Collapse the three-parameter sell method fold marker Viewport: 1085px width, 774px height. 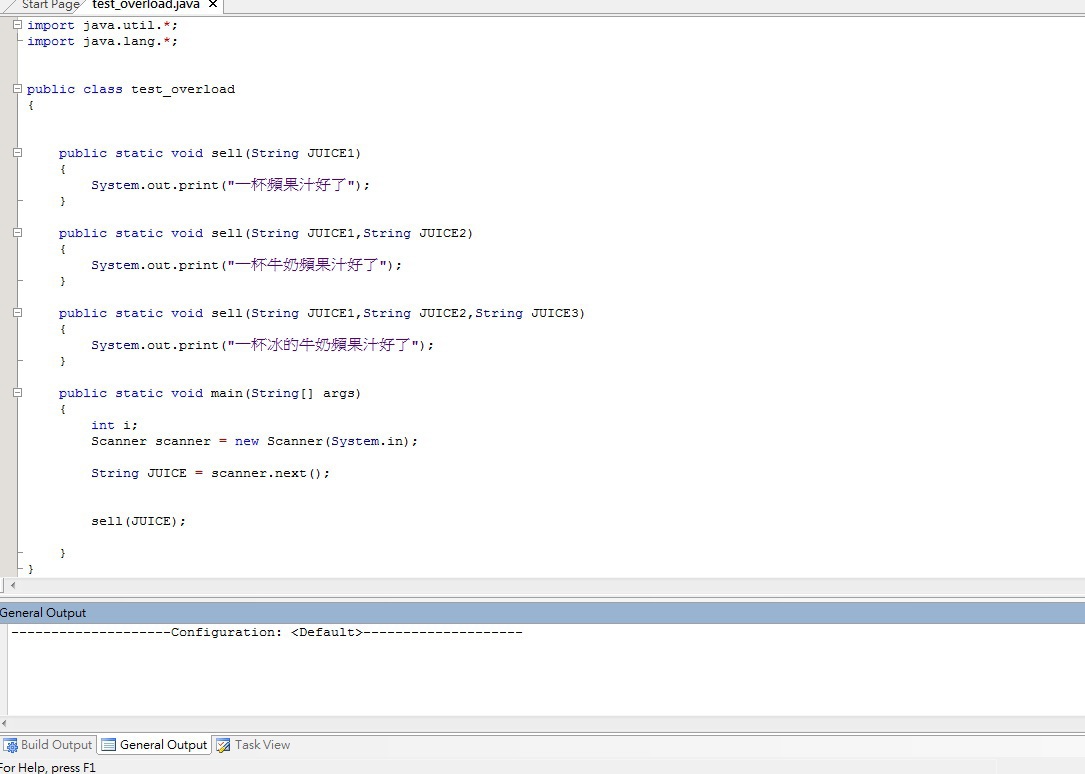point(17,313)
